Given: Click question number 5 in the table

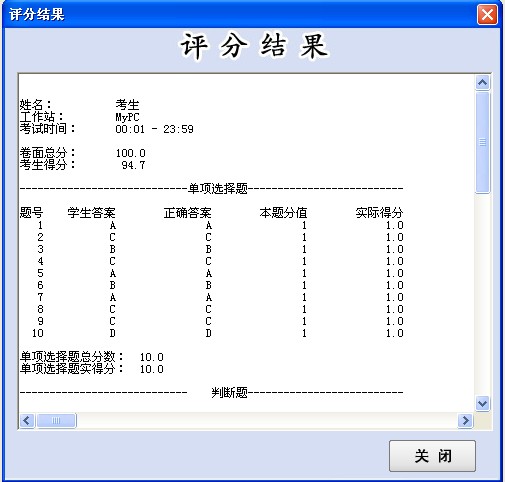Looking at the screenshot, I should coord(40,273).
